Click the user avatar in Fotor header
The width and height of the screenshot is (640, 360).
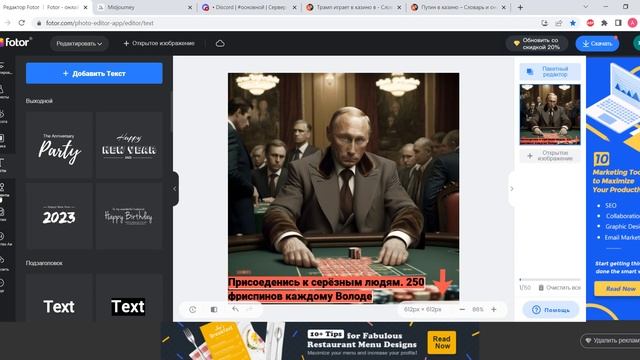(637, 44)
